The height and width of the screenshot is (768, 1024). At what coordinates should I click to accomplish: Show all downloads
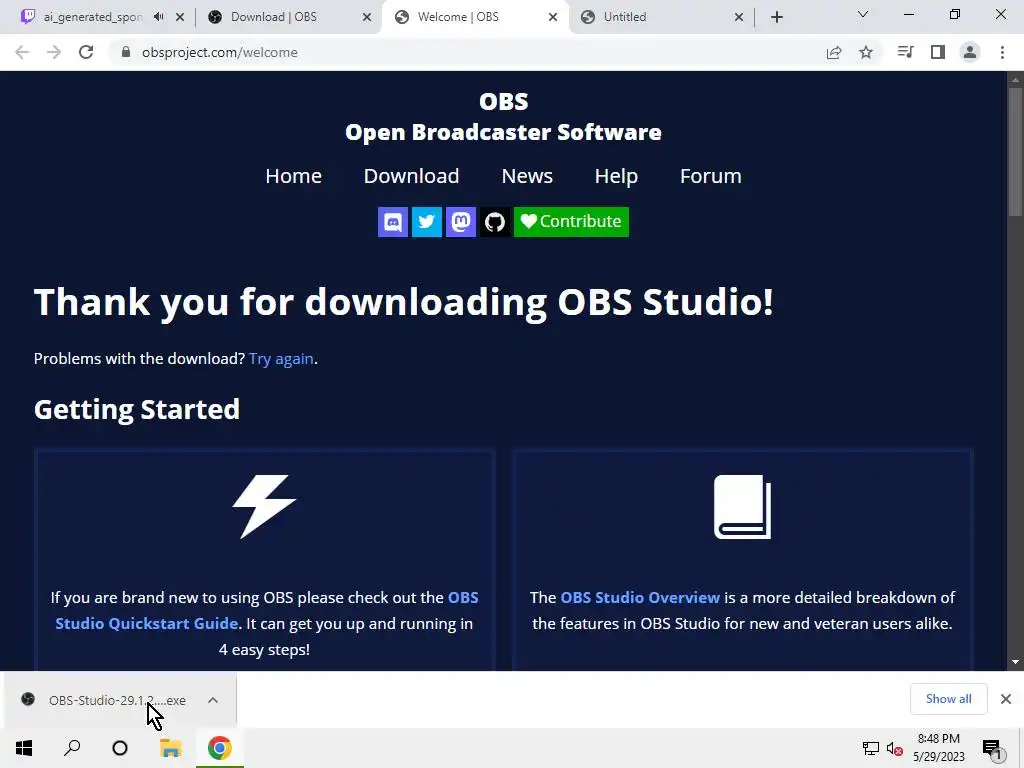(x=948, y=699)
